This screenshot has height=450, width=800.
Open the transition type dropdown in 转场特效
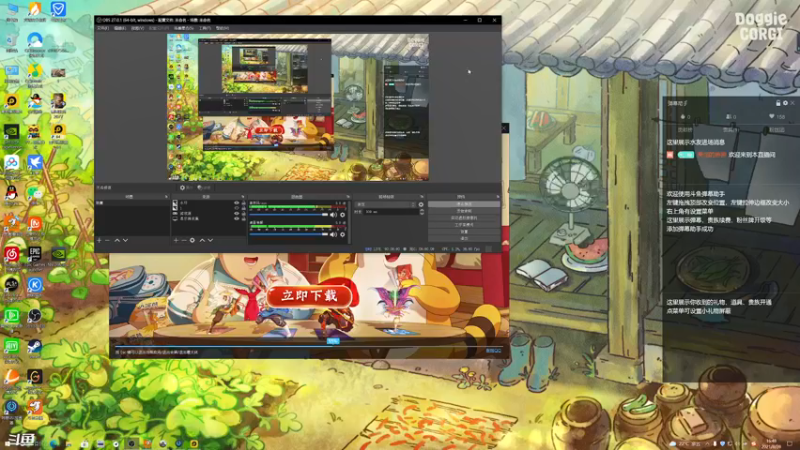coord(385,205)
